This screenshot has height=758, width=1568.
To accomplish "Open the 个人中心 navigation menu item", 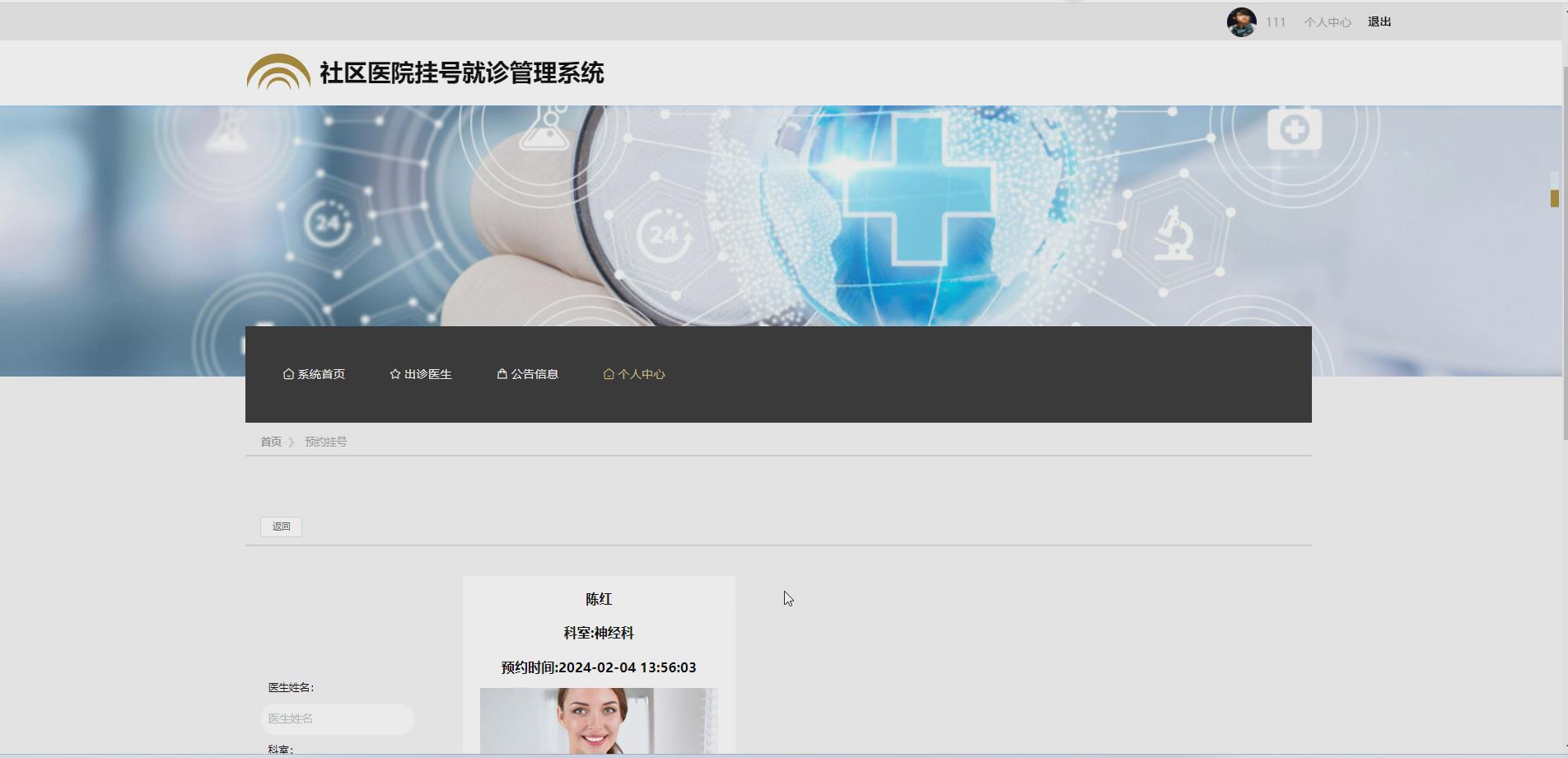I will 634,374.
